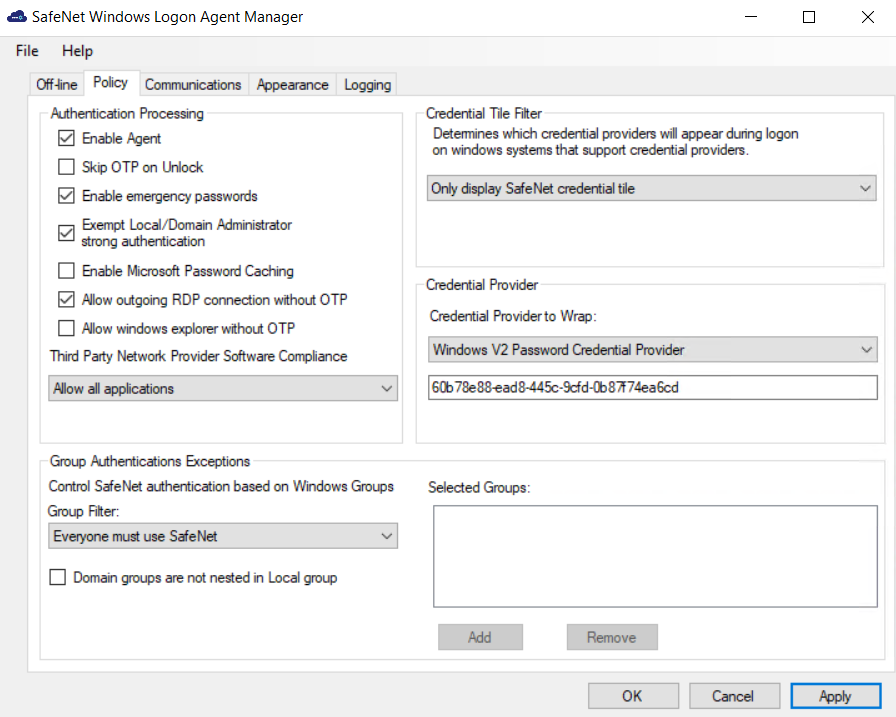
Task: Enable Microsoft Password Caching checkbox
Action: (x=66, y=271)
